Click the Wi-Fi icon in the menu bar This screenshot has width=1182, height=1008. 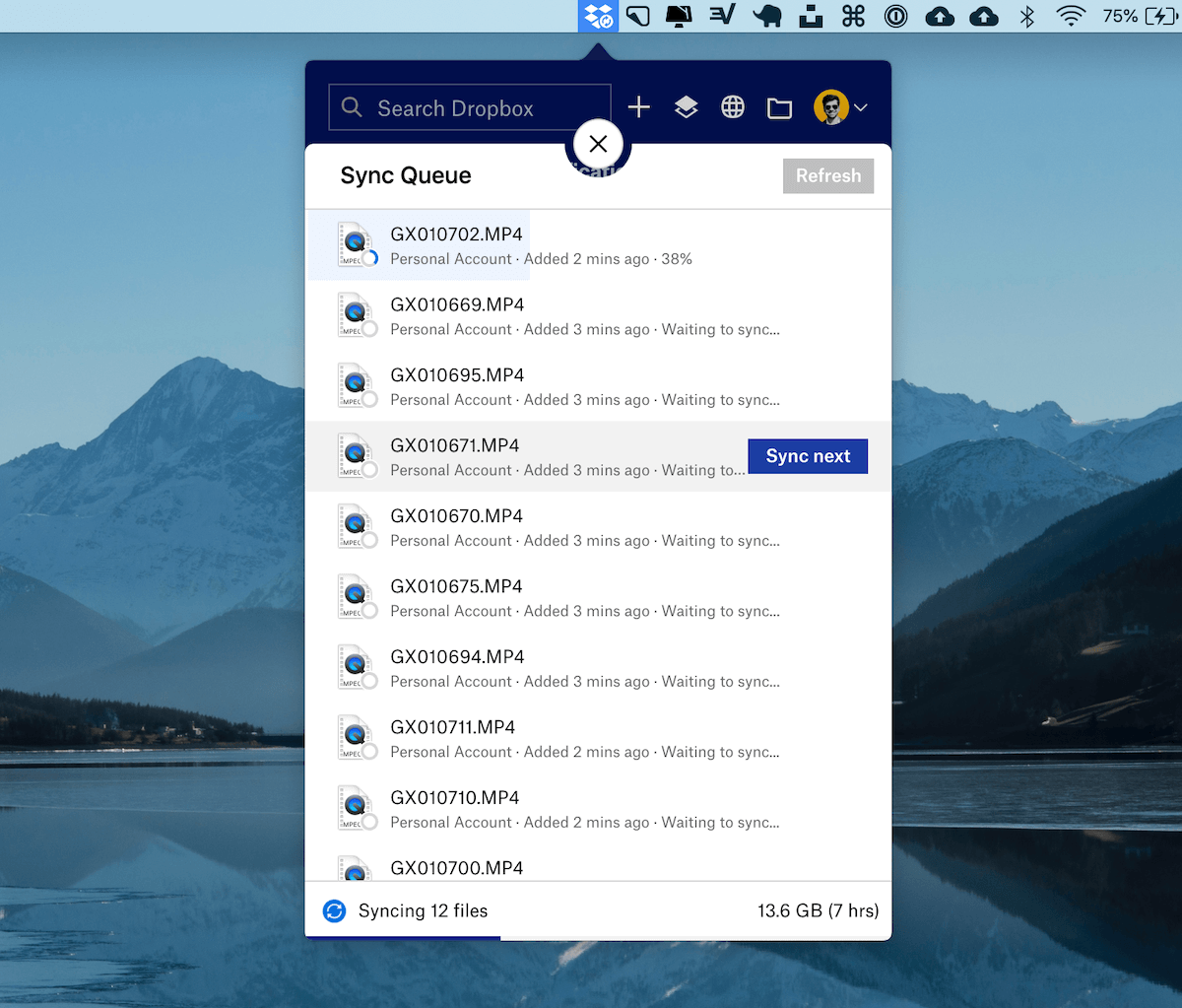pyautogui.click(x=1070, y=16)
